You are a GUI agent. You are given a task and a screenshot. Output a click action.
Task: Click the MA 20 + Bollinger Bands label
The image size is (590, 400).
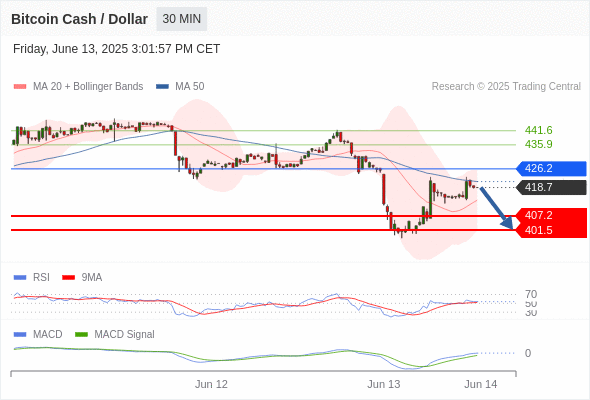tap(88, 87)
